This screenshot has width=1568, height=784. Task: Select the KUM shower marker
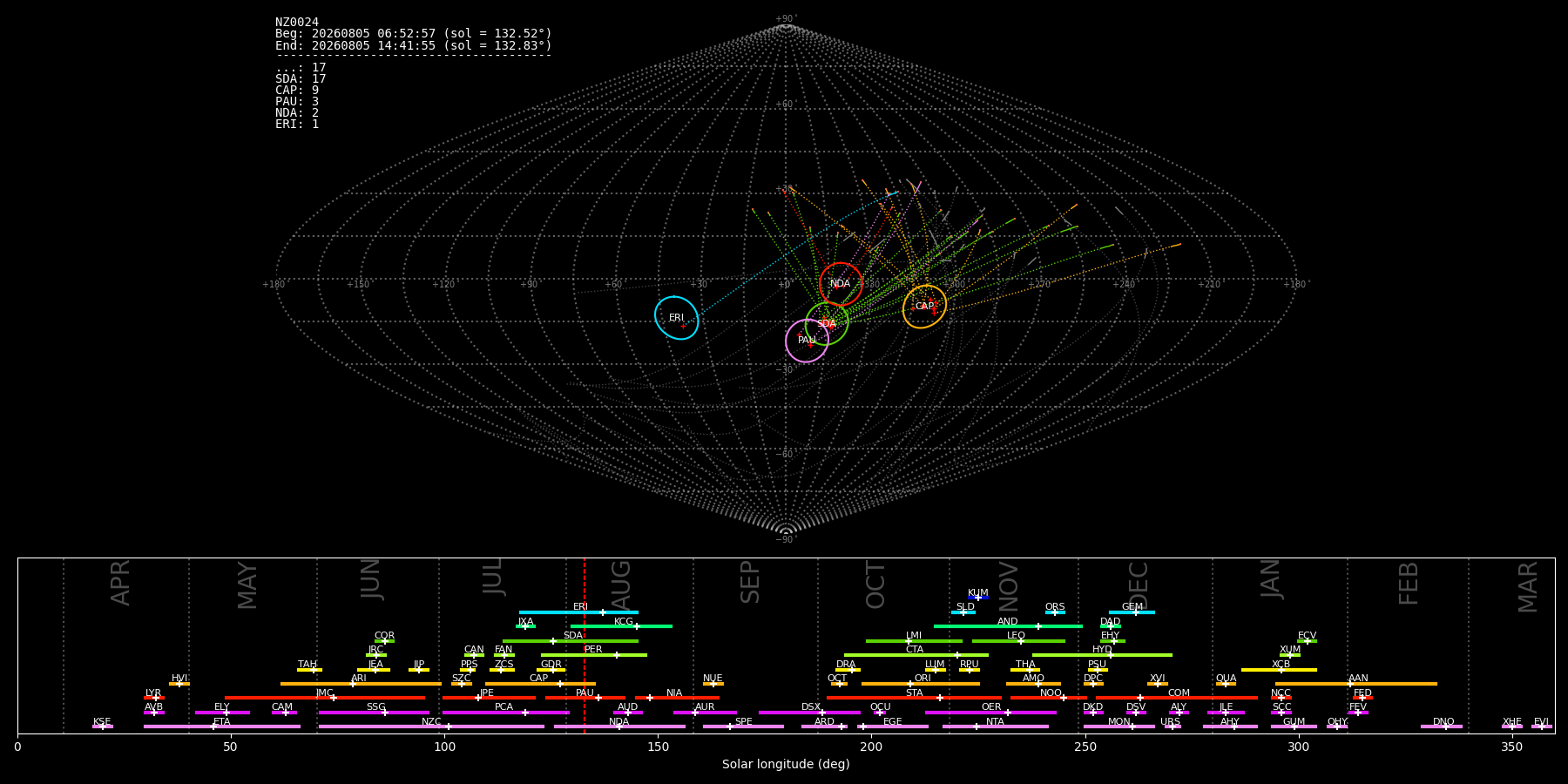click(x=978, y=598)
